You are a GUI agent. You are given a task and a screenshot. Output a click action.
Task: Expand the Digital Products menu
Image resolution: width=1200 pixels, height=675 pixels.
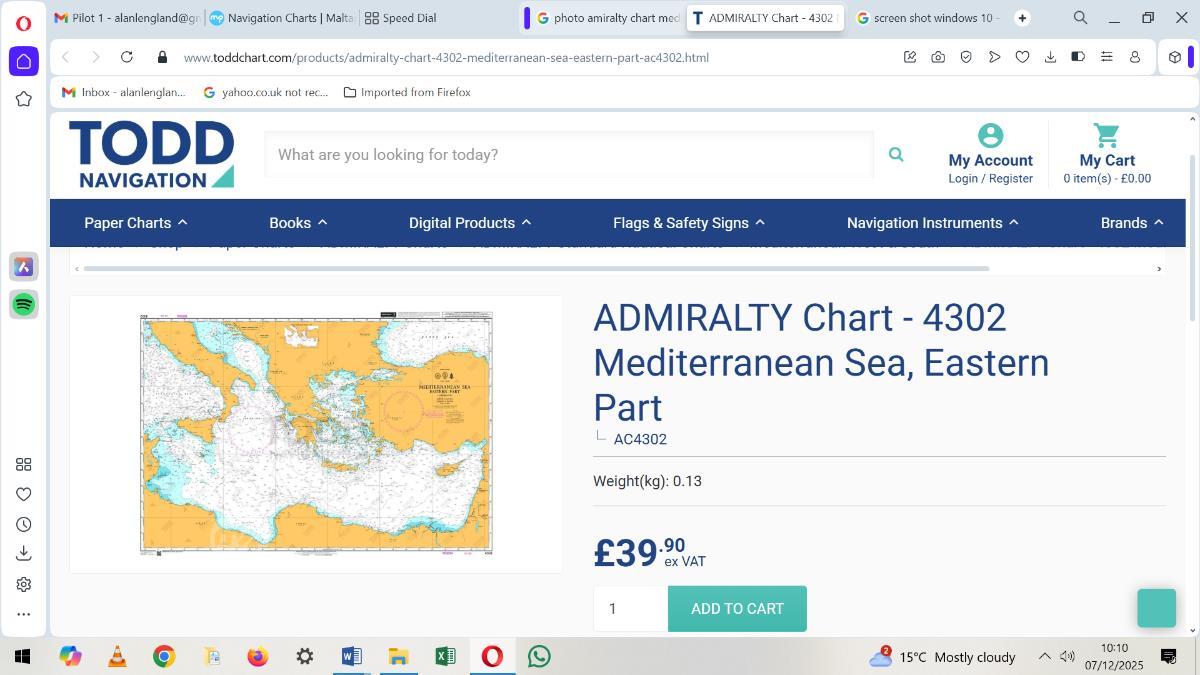pos(469,223)
